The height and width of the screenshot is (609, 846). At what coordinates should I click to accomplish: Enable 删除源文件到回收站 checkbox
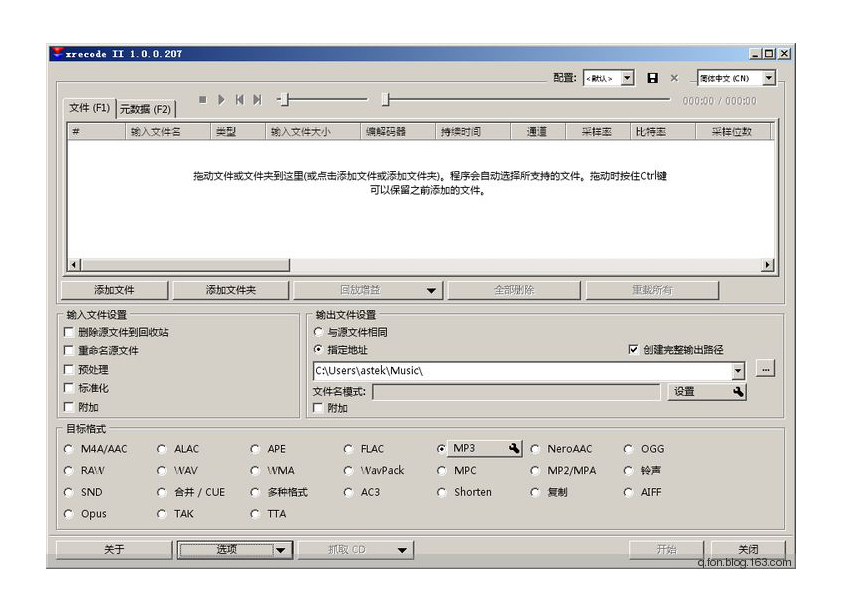[68, 331]
